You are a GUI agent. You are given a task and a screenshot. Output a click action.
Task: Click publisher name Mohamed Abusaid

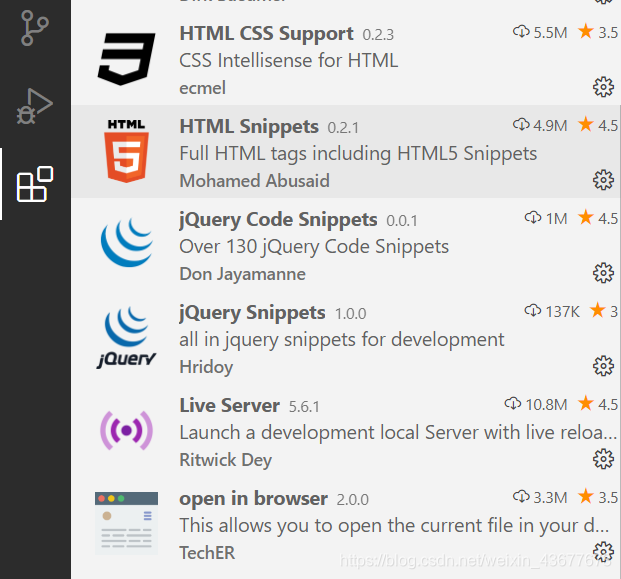[254, 181]
